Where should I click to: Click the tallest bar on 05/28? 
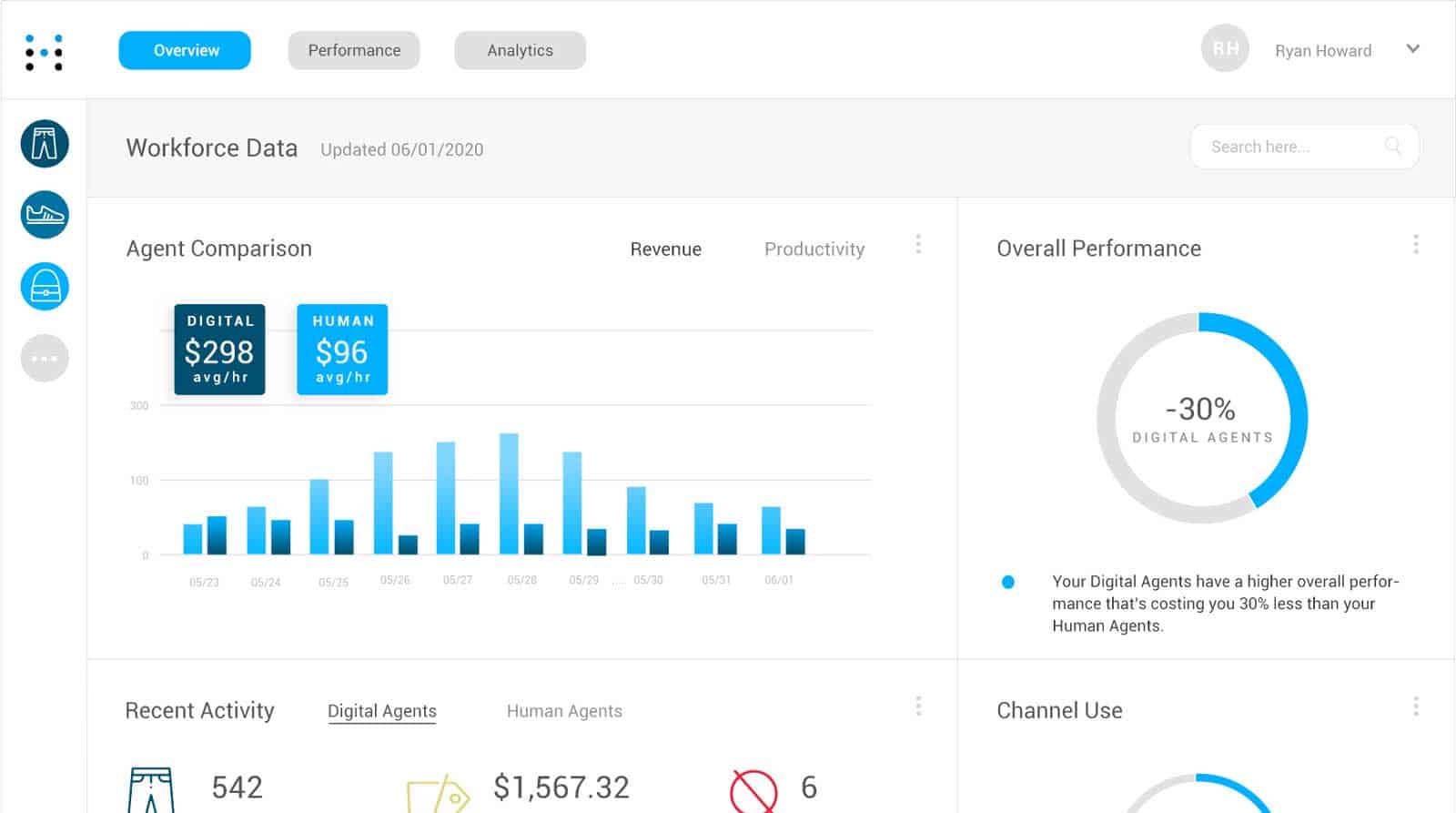click(x=510, y=493)
